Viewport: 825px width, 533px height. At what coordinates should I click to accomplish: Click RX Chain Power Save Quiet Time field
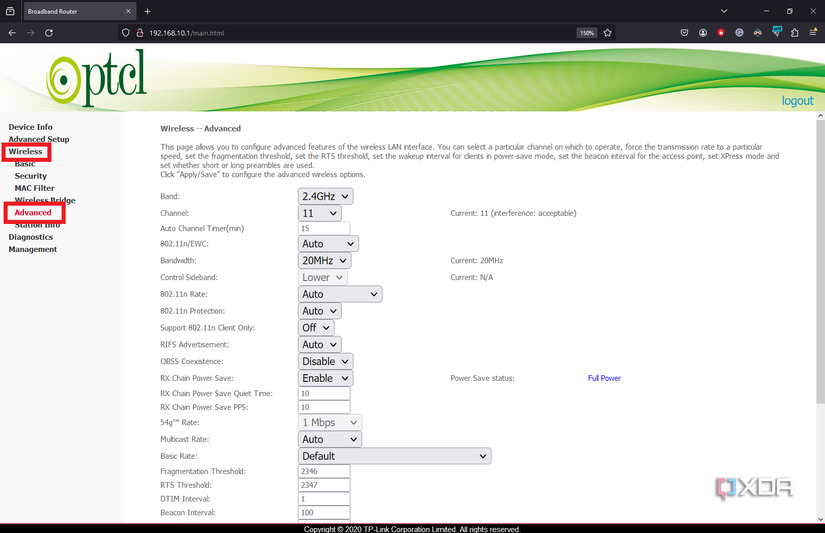324,394
